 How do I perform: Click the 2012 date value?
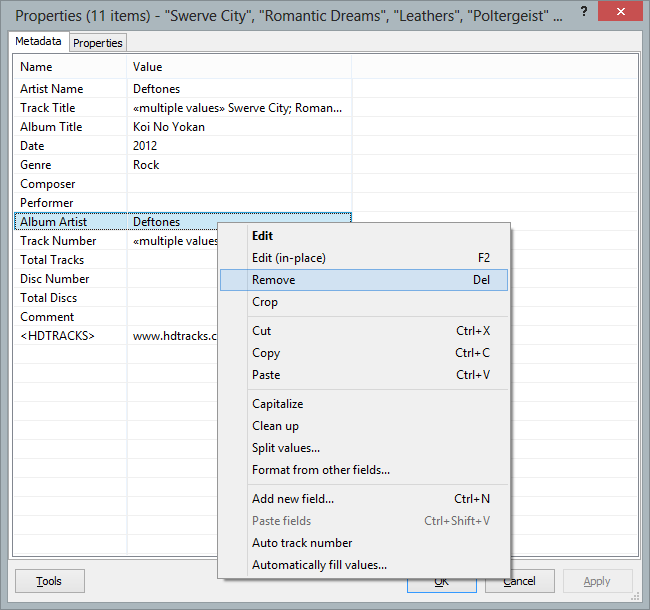pos(145,146)
